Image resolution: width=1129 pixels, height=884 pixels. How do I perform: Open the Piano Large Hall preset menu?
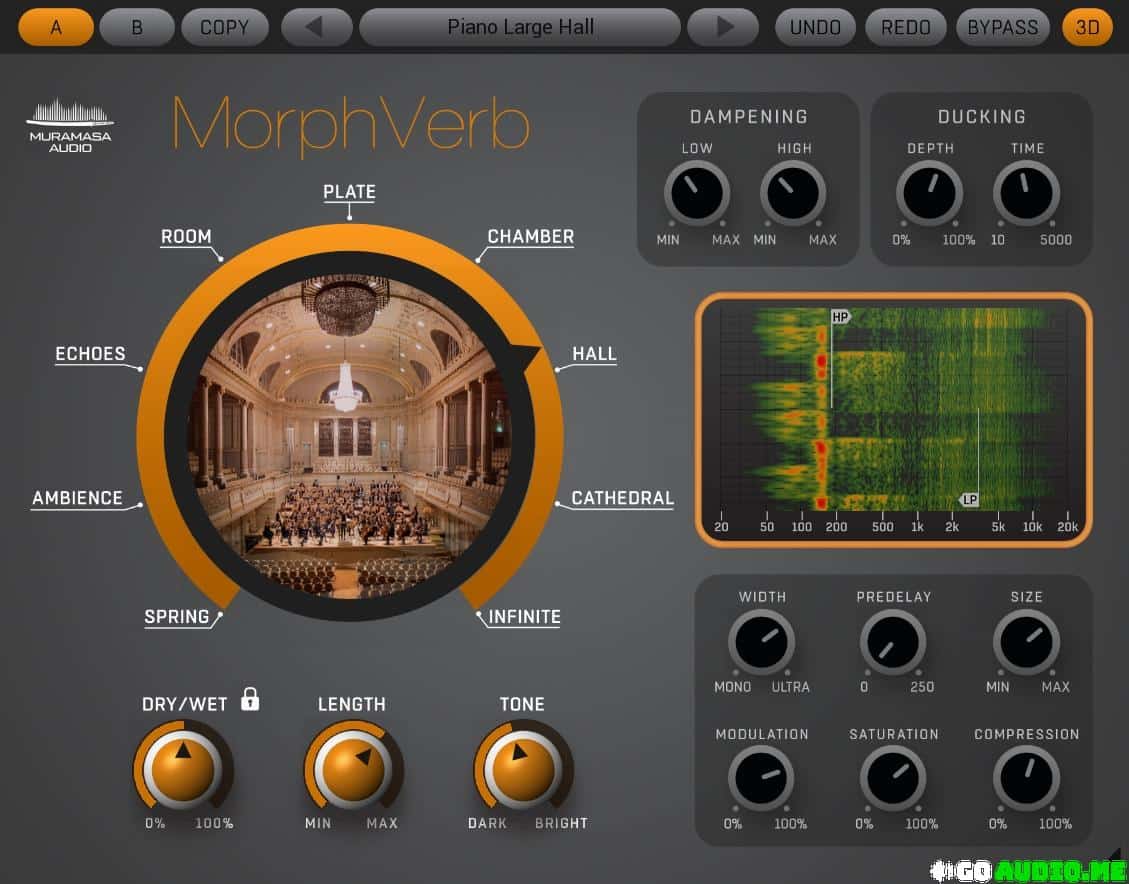[520, 28]
